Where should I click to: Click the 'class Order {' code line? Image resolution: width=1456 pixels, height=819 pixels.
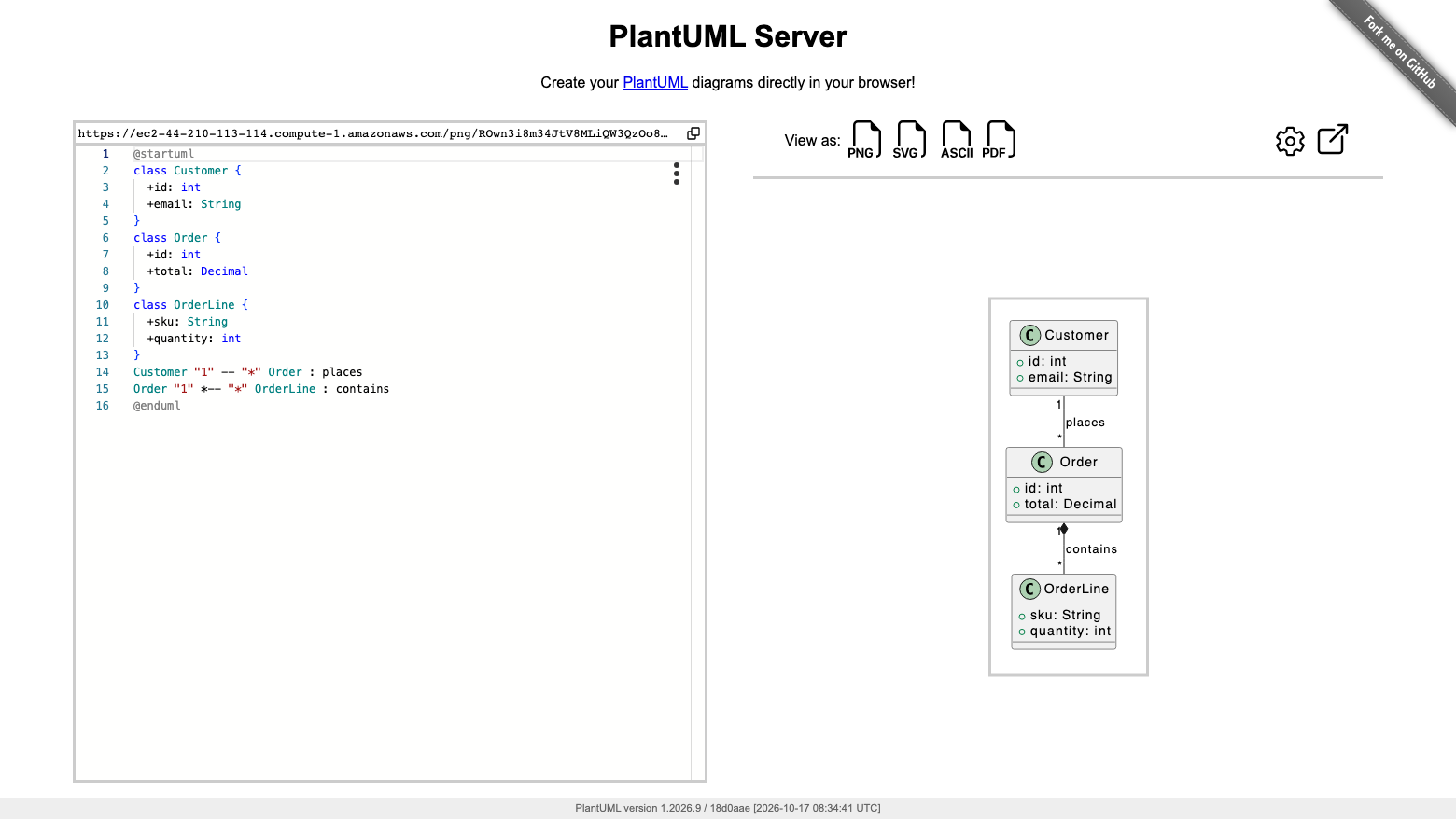(177, 238)
